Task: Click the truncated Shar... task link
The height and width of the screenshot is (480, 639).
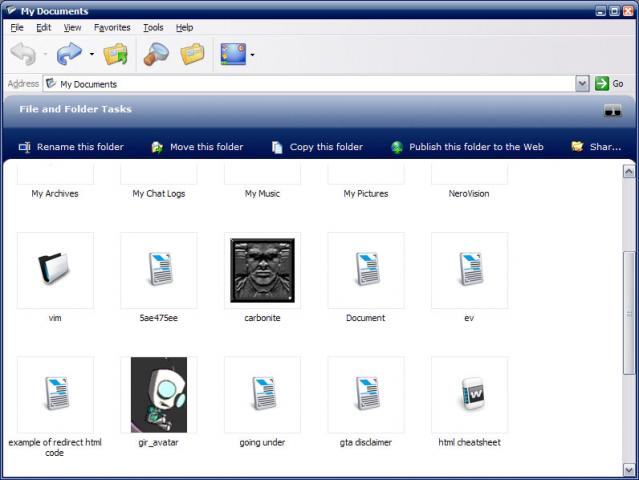Action: (605, 147)
